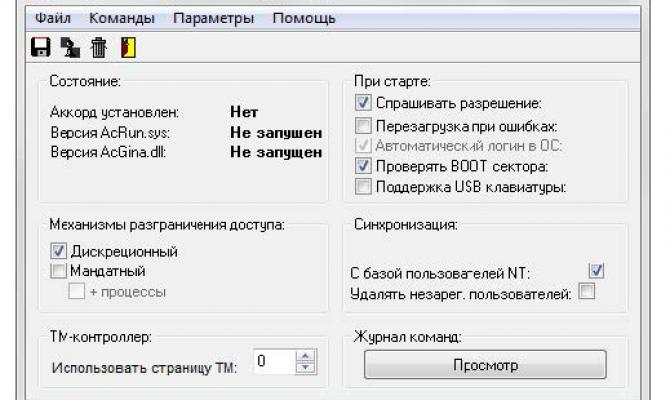Click the exit door toolbar icon
This screenshot has width=670, height=400.
coord(127,46)
